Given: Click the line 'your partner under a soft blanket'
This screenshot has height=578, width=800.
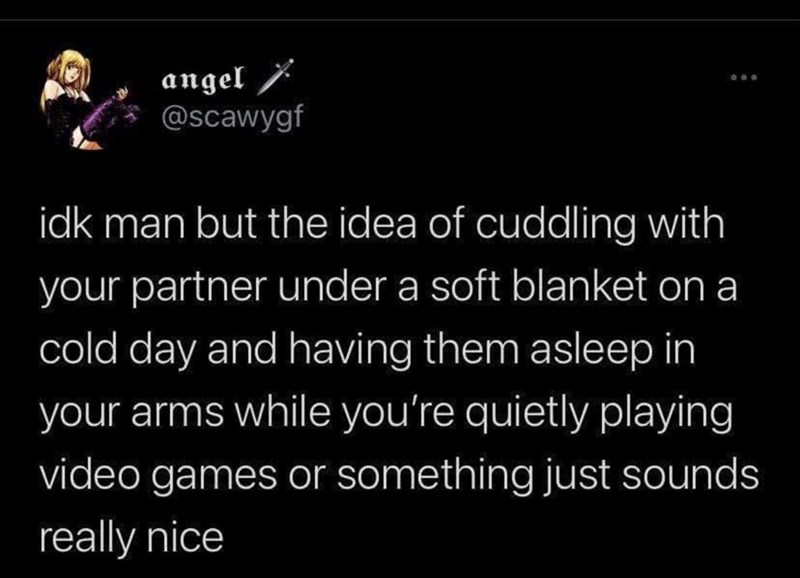Looking at the screenshot, I should tap(388, 289).
